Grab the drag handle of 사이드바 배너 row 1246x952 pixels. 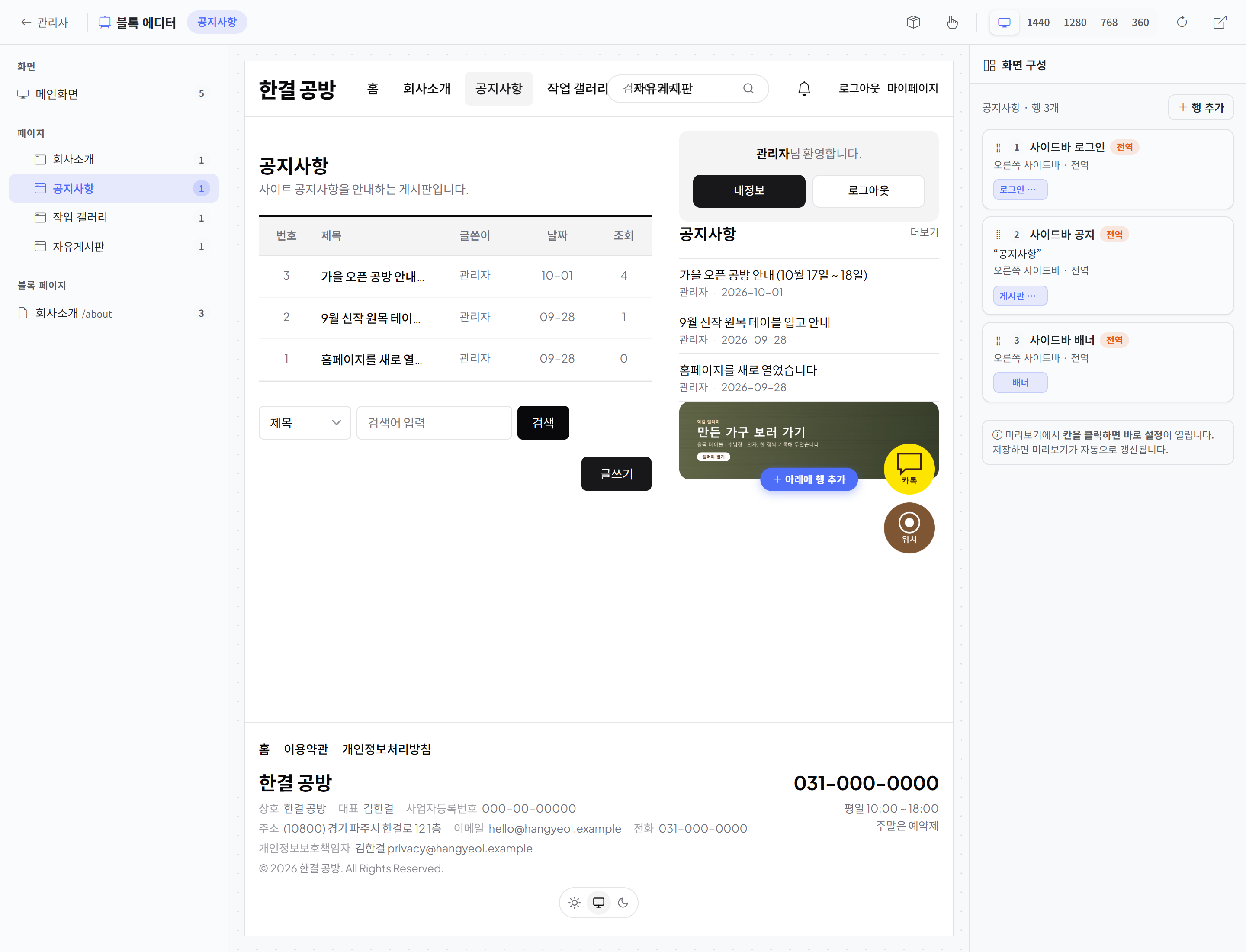tap(998, 340)
